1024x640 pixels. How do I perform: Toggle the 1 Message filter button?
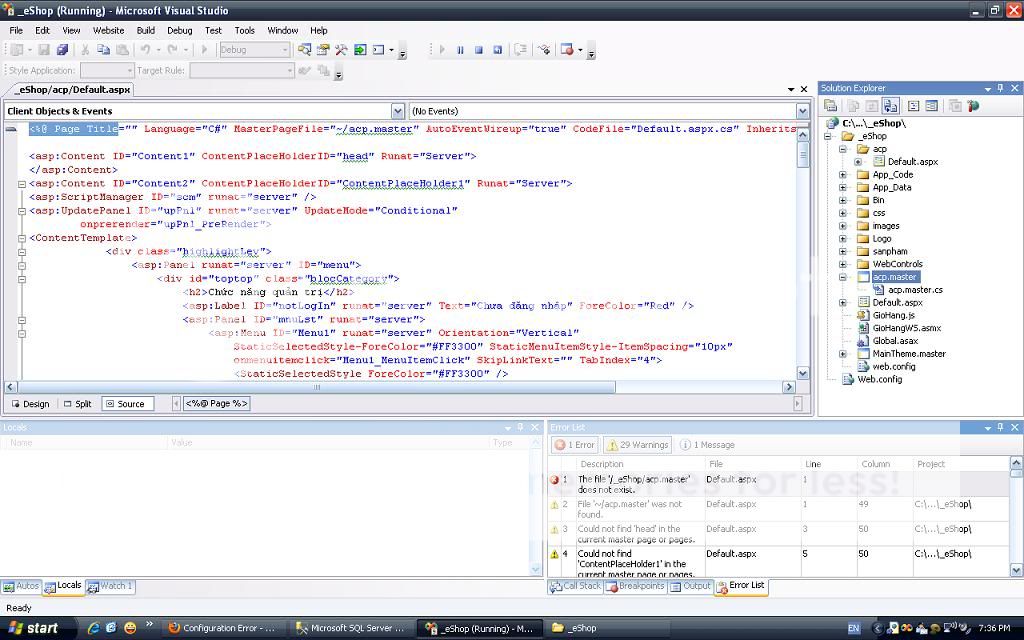[x=707, y=445]
